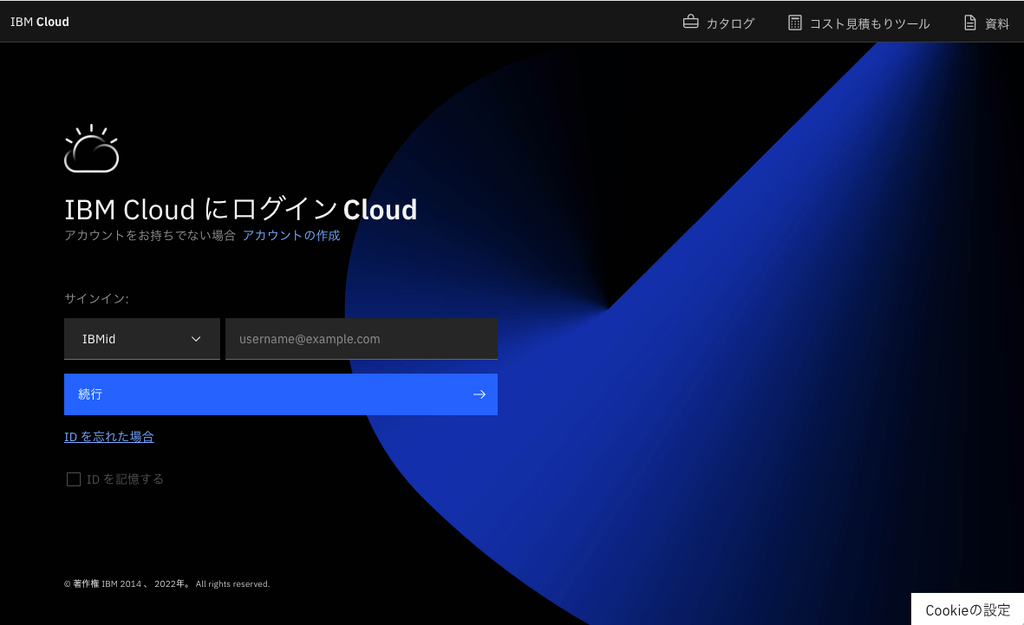Screen dimensions: 1024x625
Task: Open Cookieの設定 at bottom right
Action: tap(967, 610)
